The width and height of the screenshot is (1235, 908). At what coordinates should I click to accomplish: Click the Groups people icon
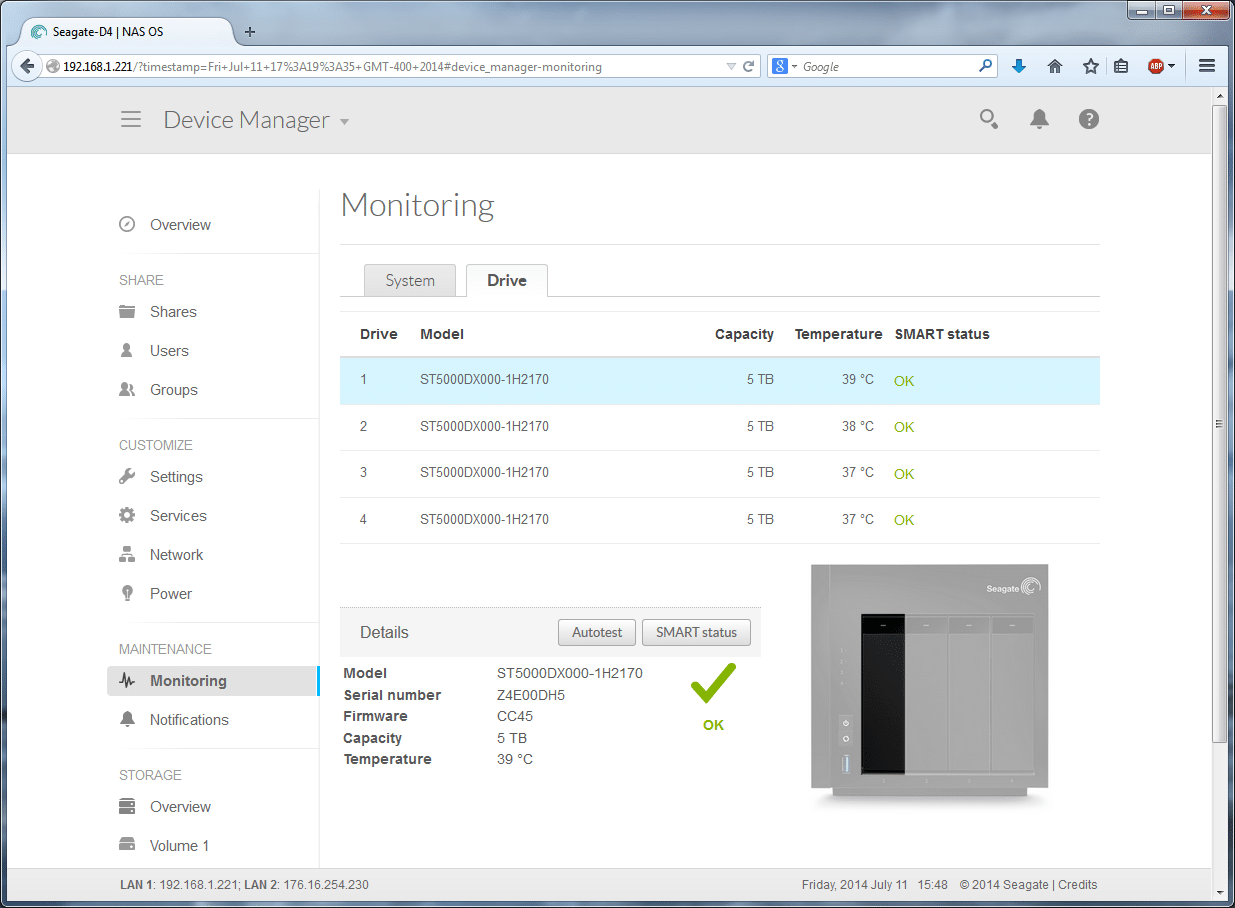[x=127, y=390]
